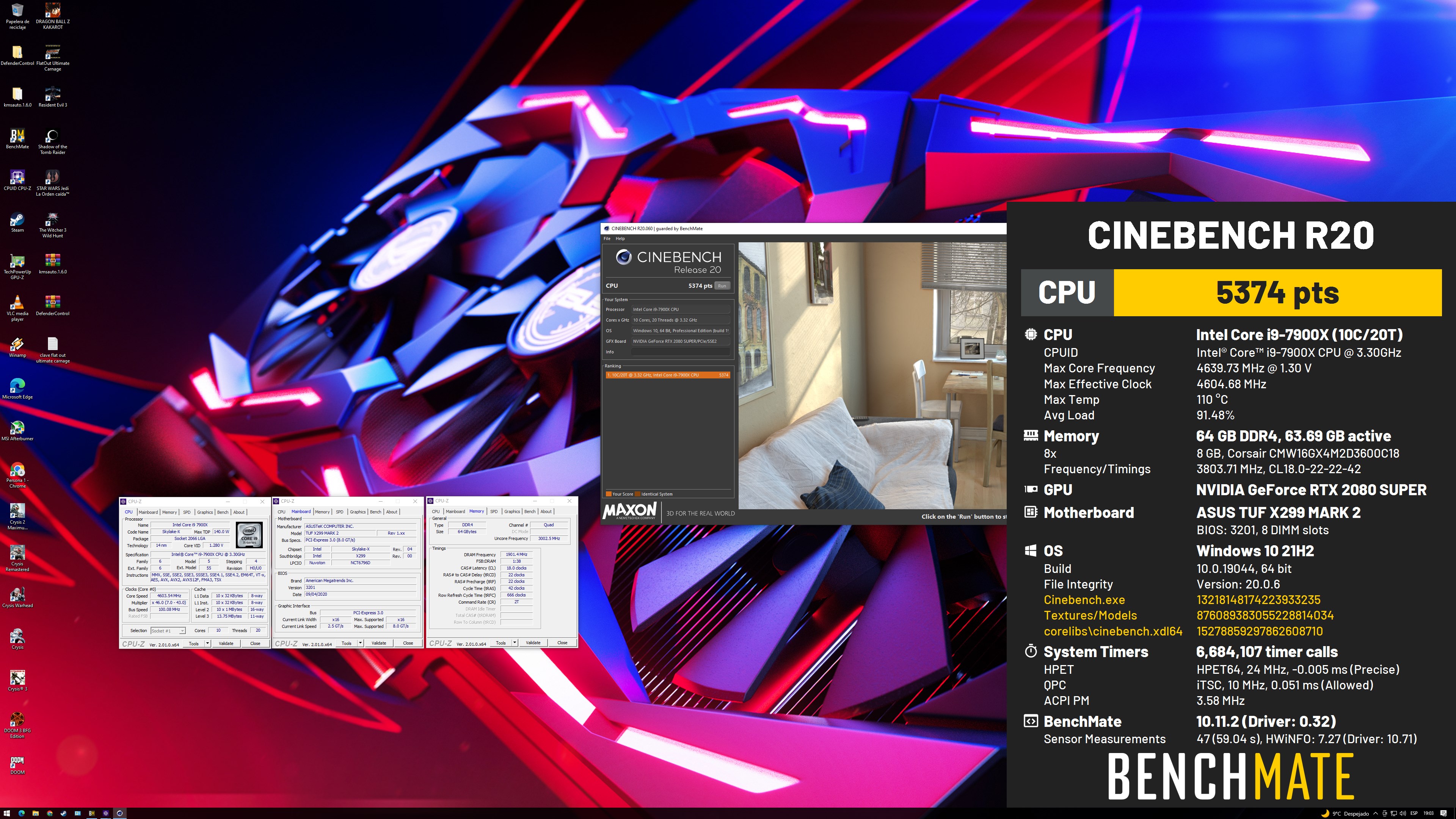
Task: Click the Run button in Cinebench
Action: click(722, 286)
